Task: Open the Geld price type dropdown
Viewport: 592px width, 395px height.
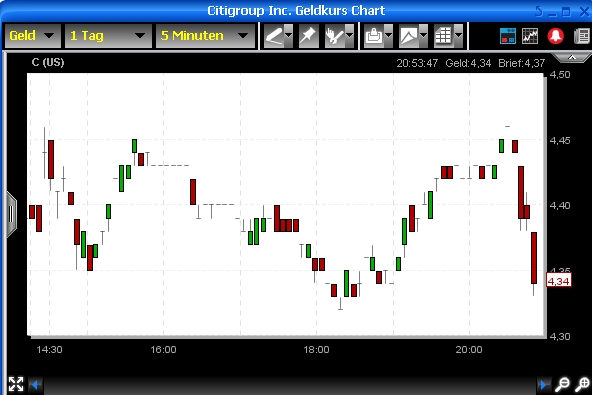Action: pyautogui.click(x=32, y=36)
